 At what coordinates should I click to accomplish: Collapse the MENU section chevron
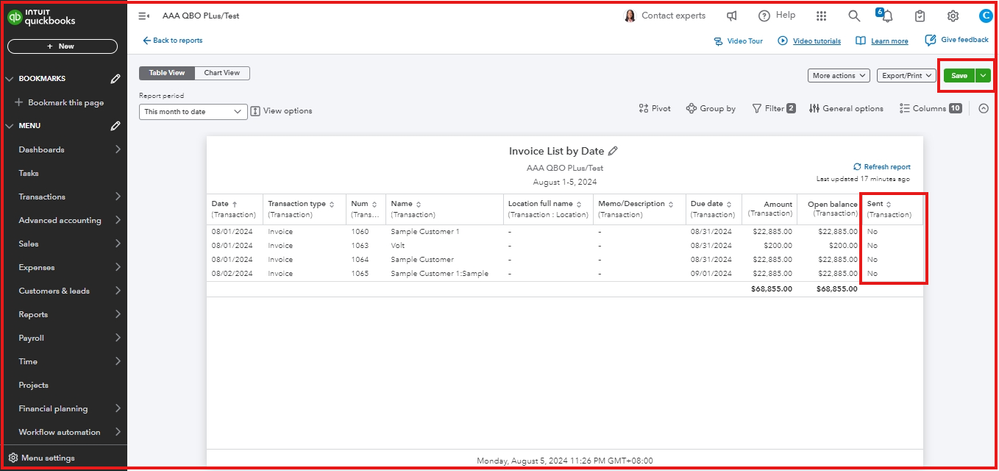pos(10,126)
